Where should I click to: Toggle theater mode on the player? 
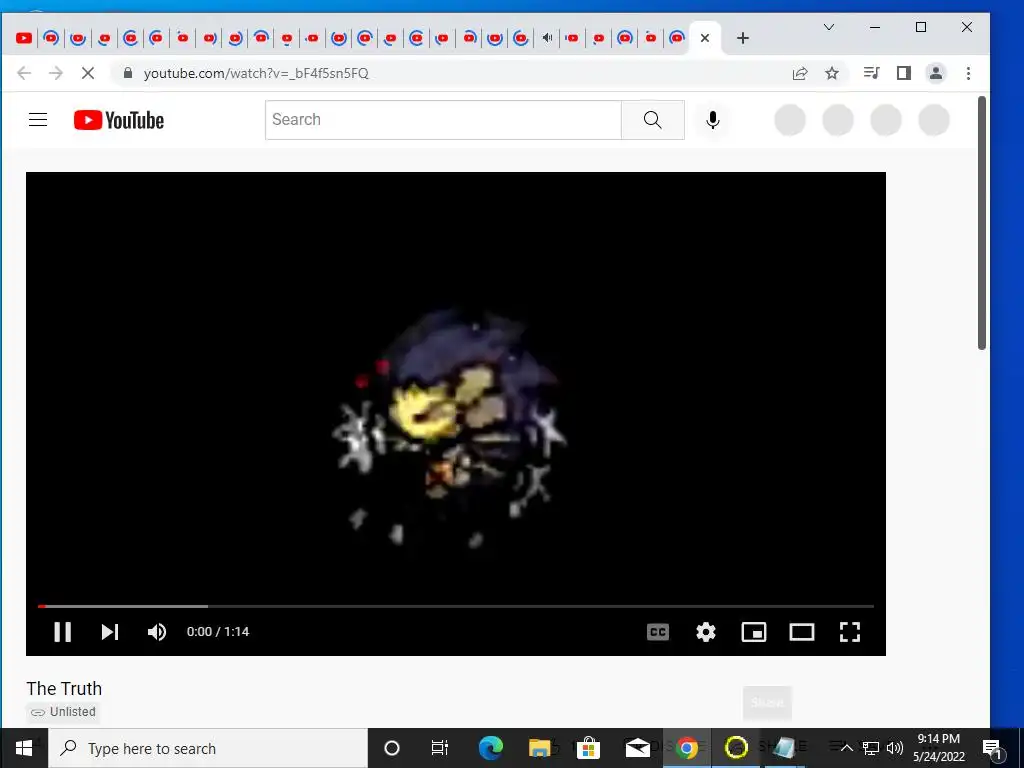[801, 632]
